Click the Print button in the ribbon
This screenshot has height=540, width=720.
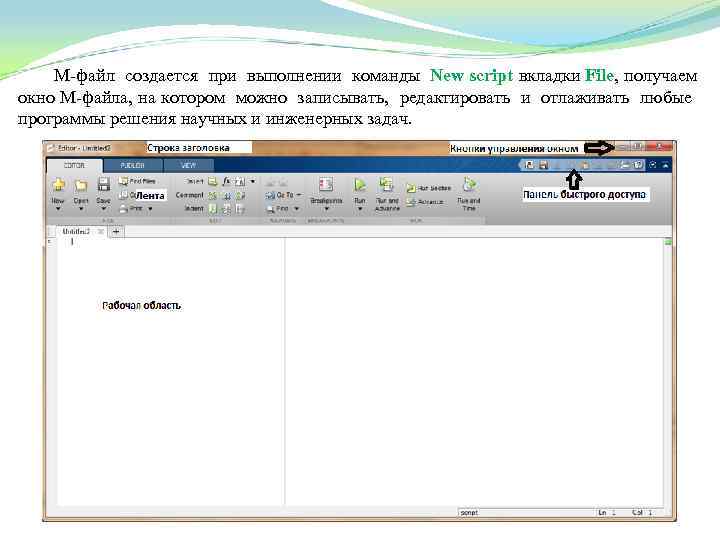(x=131, y=208)
